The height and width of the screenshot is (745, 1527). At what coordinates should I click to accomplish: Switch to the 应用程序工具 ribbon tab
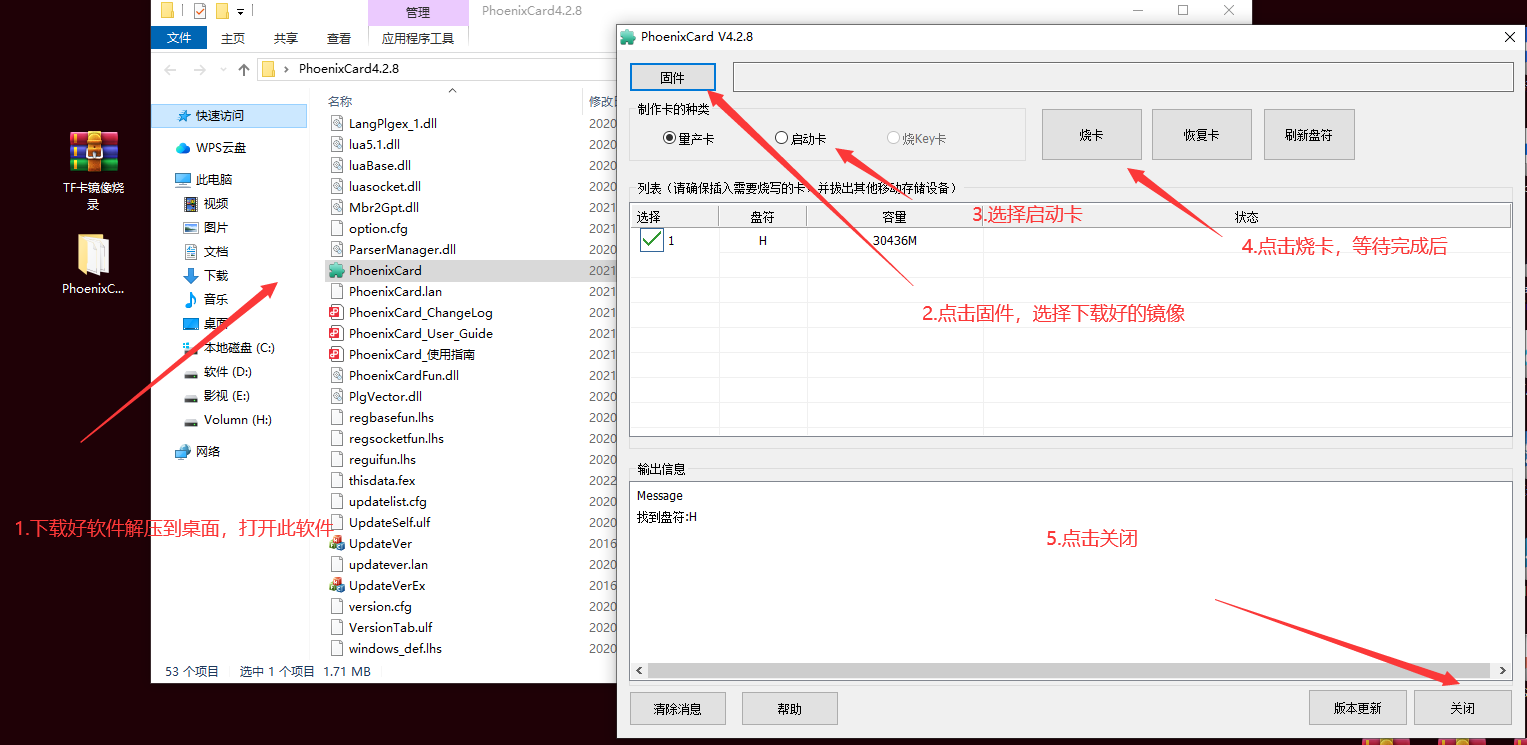pyautogui.click(x=418, y=38)
